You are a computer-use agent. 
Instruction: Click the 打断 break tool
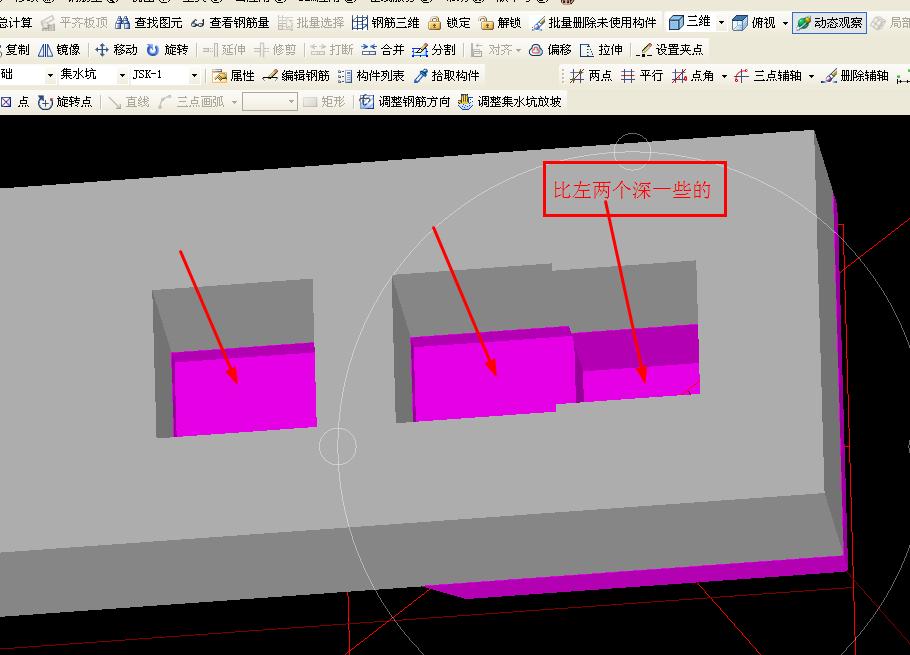[331, 50]
